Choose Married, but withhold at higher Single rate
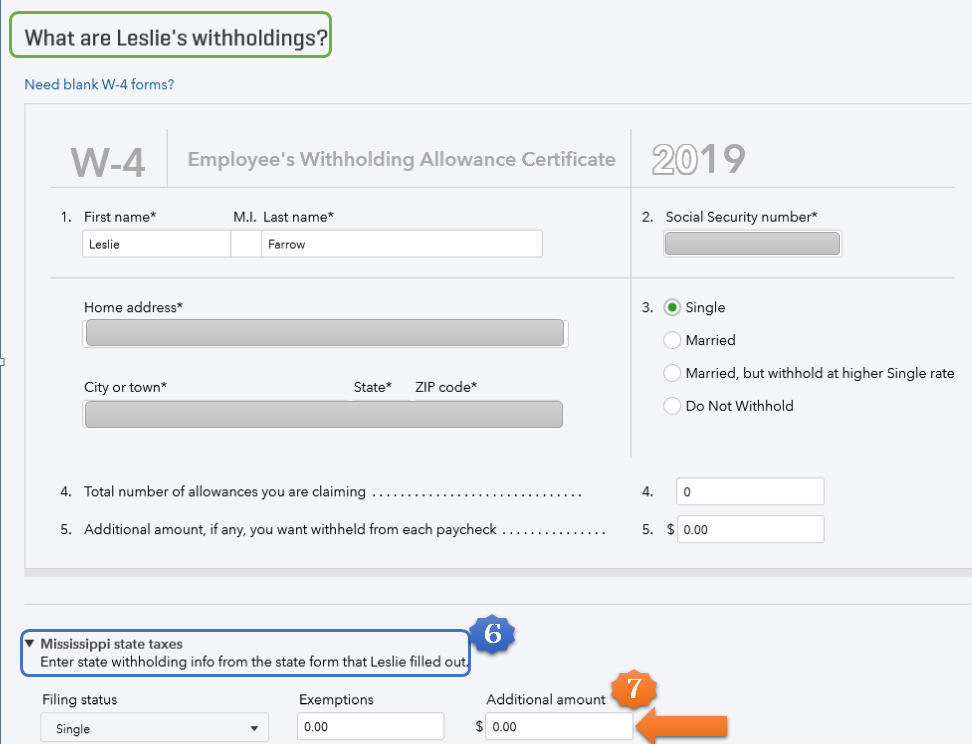The width and height of the screenshot is (972, 744). (x=673, y=374)
